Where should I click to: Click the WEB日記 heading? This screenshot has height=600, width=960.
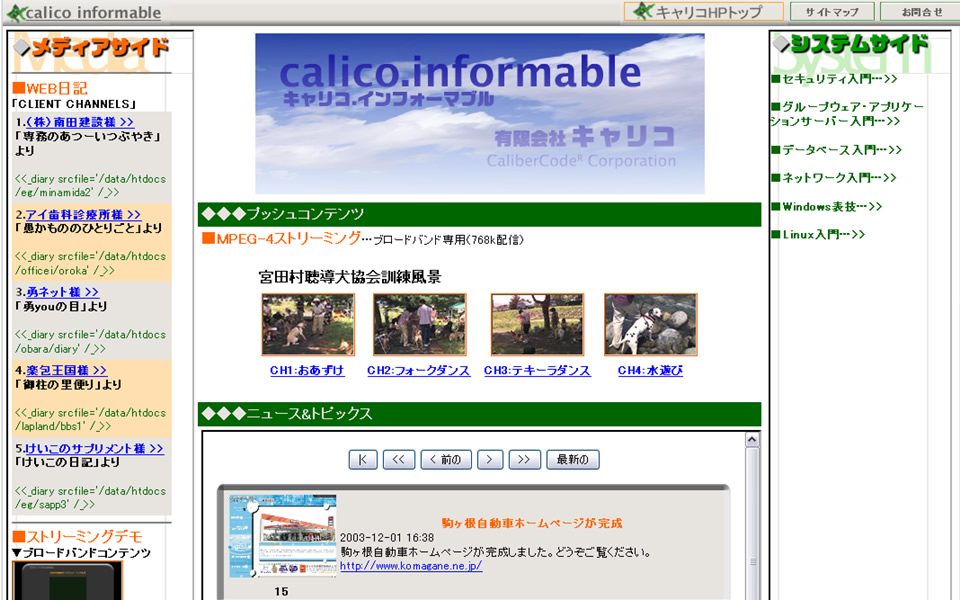50,88
